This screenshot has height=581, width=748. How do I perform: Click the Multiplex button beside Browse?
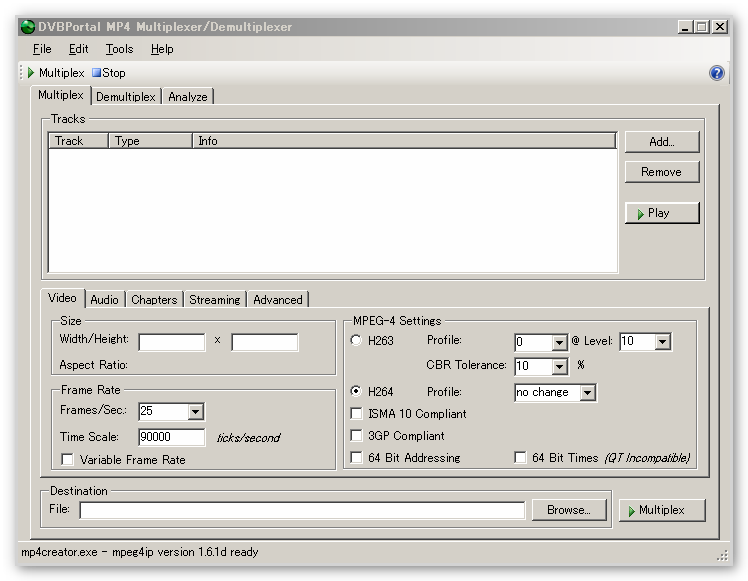click(x=662, y=510)
